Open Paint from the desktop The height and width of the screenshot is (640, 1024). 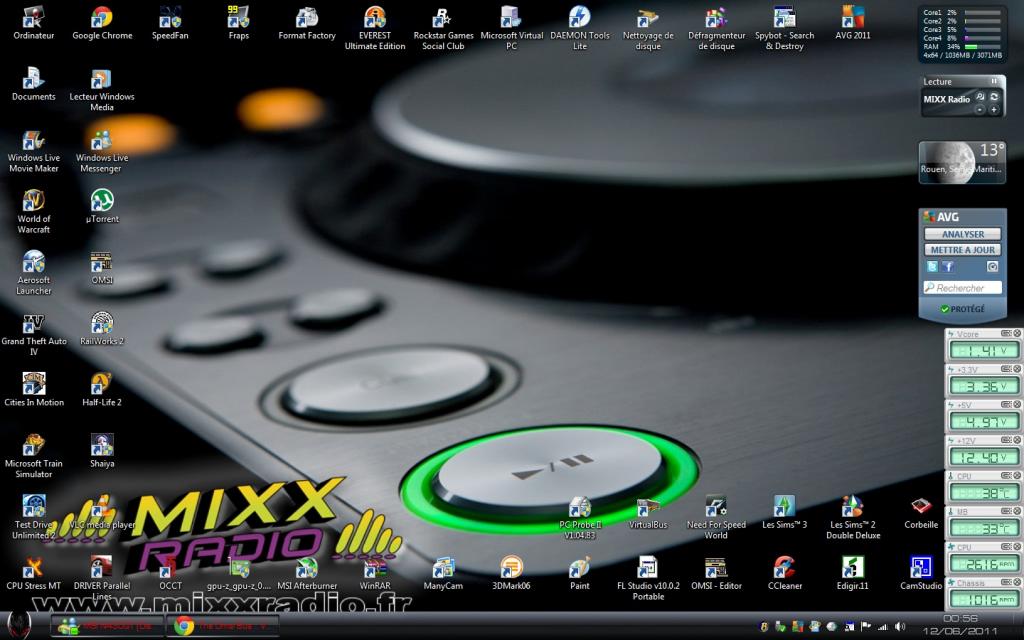tap(580, 573)
